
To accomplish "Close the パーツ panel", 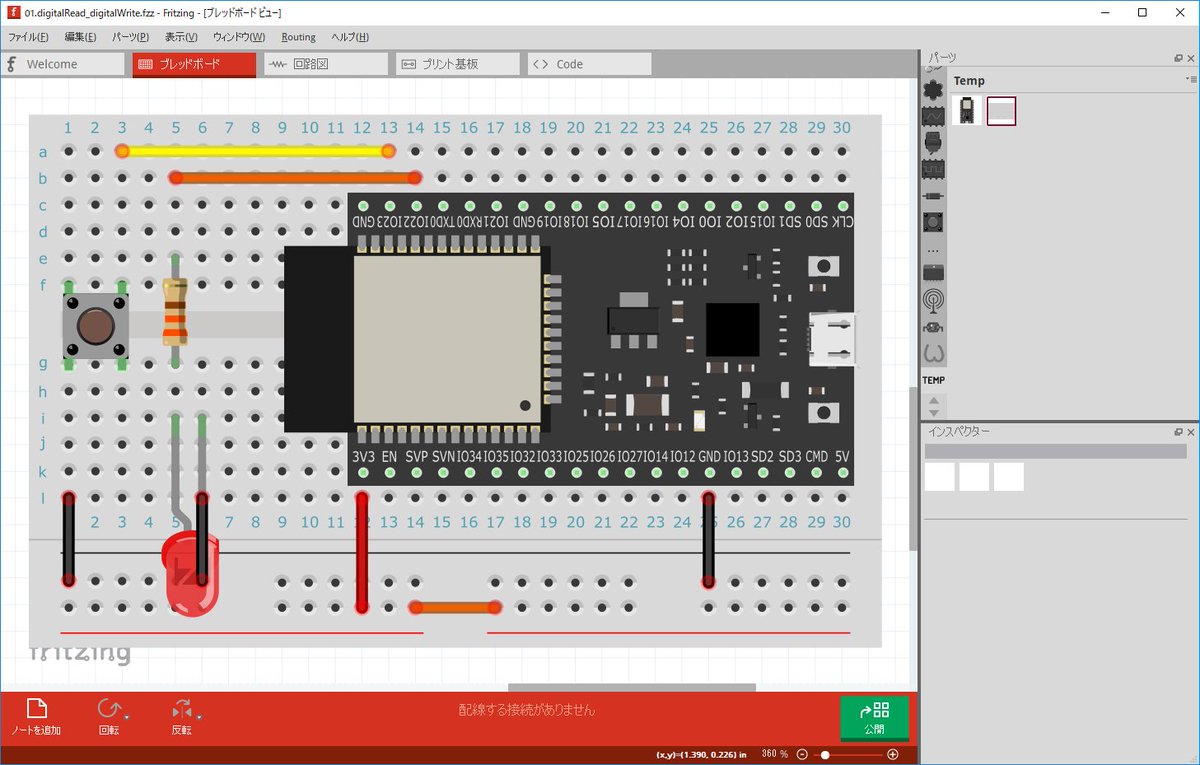I will (x=1190, y=58).
